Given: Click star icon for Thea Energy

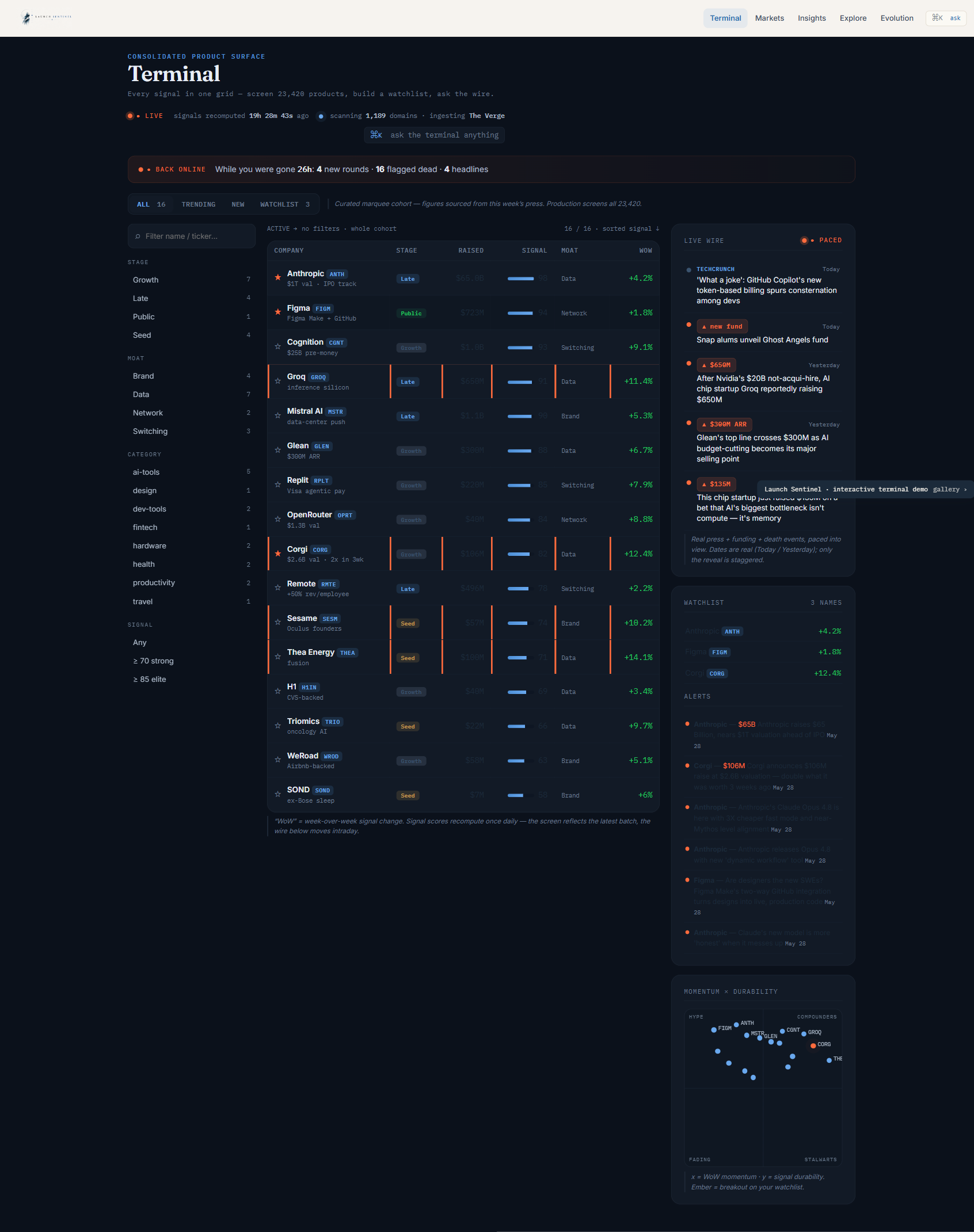Looking at the screenshot, I should click(x=277, y=657).
